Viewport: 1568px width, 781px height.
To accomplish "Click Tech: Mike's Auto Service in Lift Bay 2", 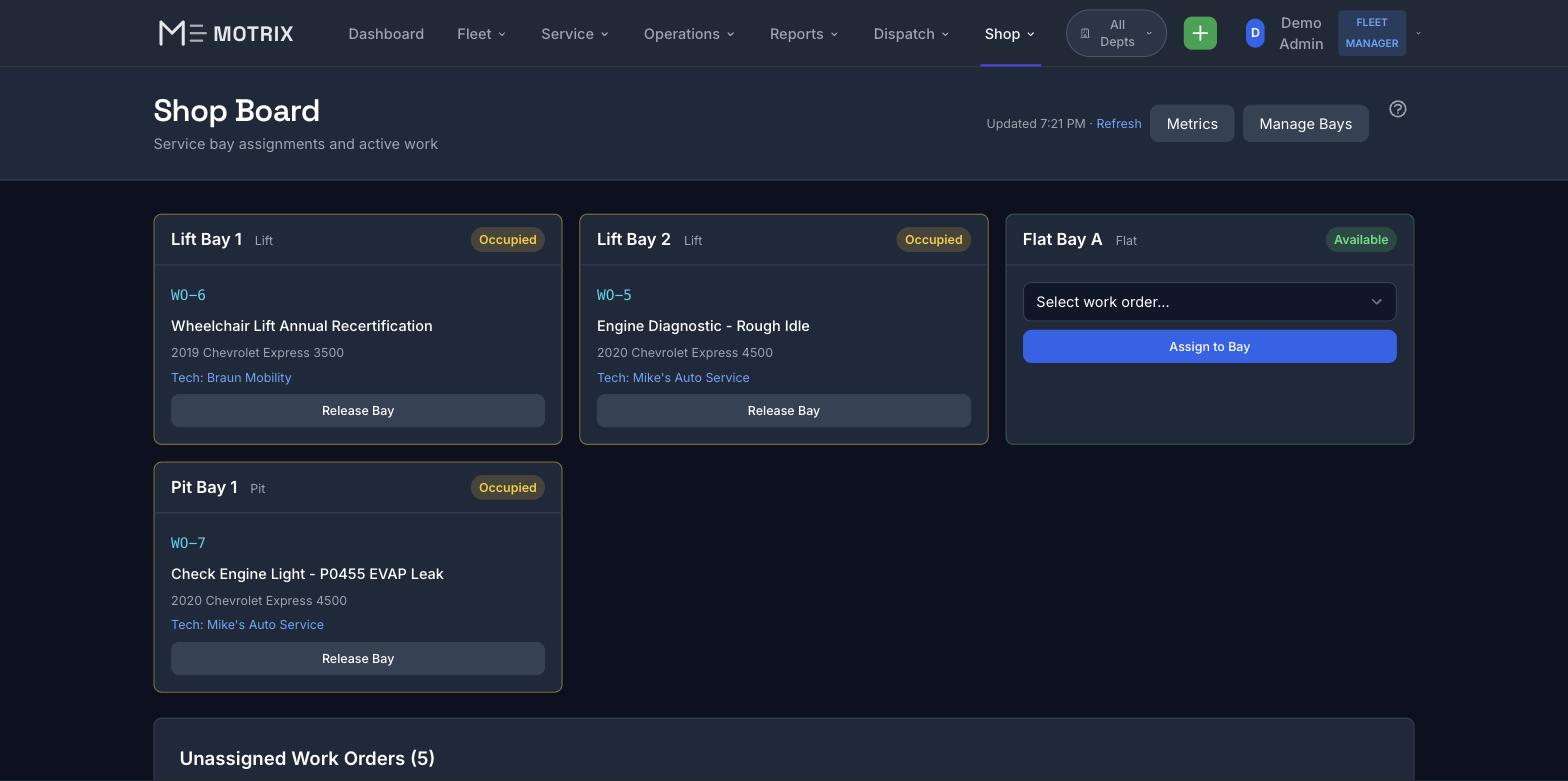I will pyautogui.click(x=673, y=377).
